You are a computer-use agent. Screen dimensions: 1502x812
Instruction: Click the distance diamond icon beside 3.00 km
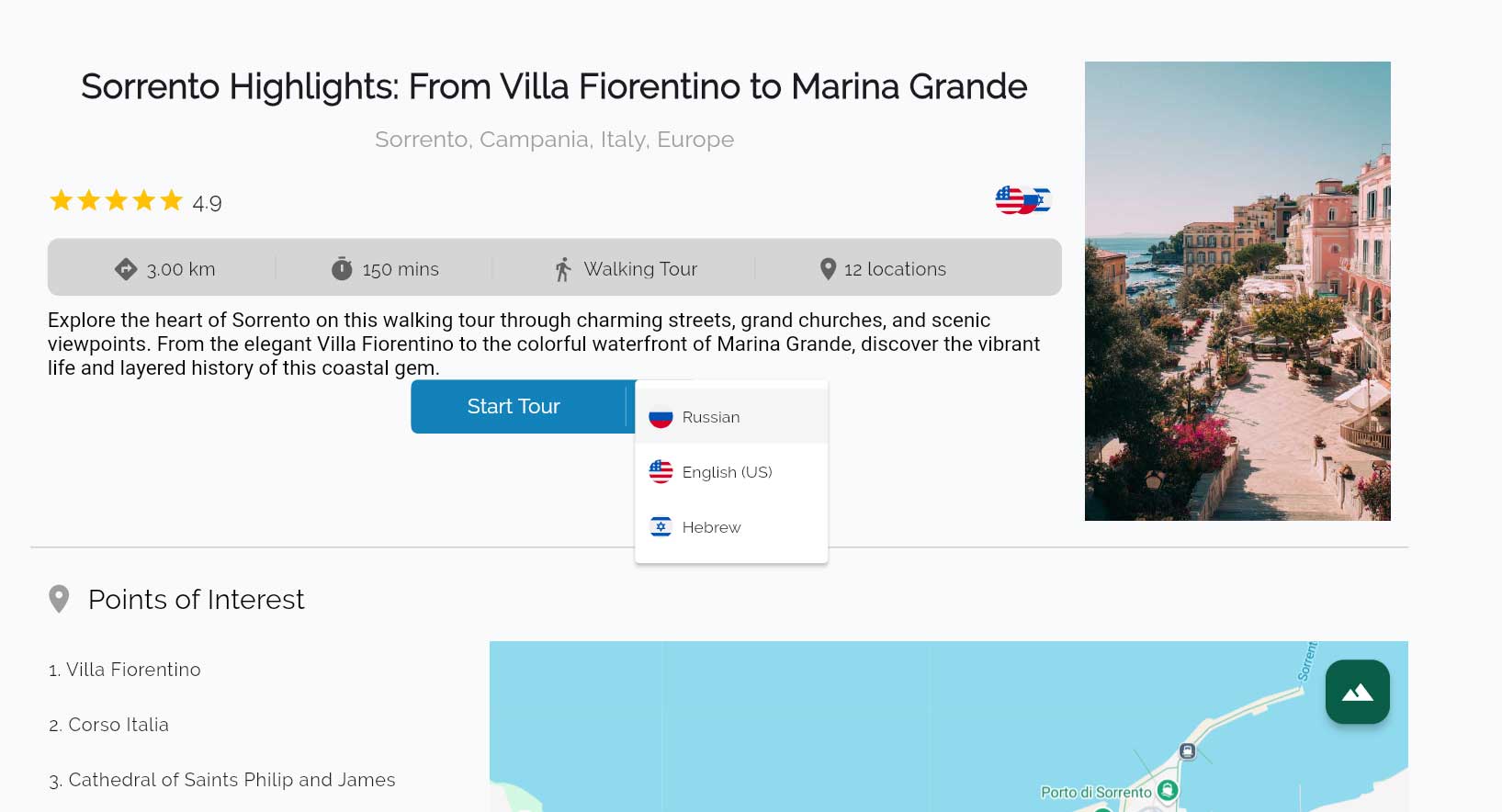click(x=125, y=269)
